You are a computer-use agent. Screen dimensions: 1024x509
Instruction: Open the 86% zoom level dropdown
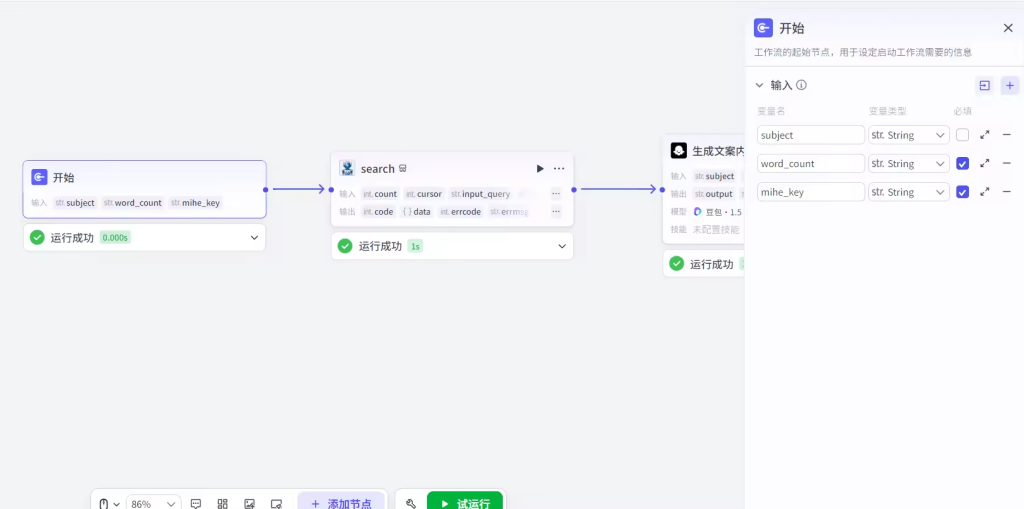(153, 504)
